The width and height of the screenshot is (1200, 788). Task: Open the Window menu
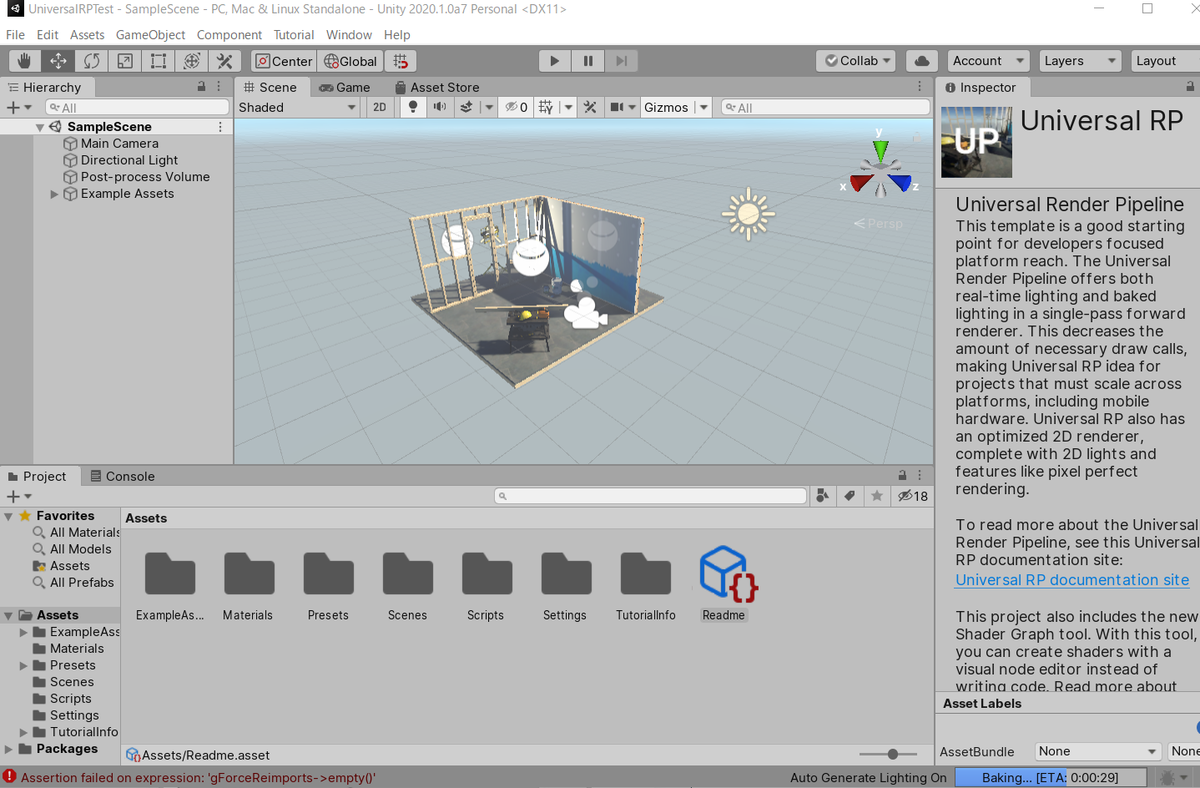pyautogui.click(x=348, y=34)
